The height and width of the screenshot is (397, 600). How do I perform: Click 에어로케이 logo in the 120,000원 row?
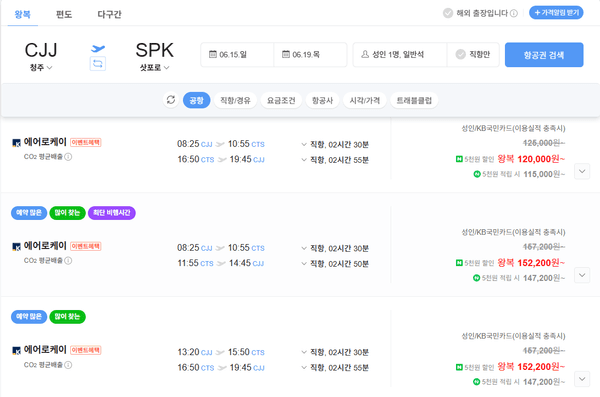pyautogui.click(x=16, y=143)
